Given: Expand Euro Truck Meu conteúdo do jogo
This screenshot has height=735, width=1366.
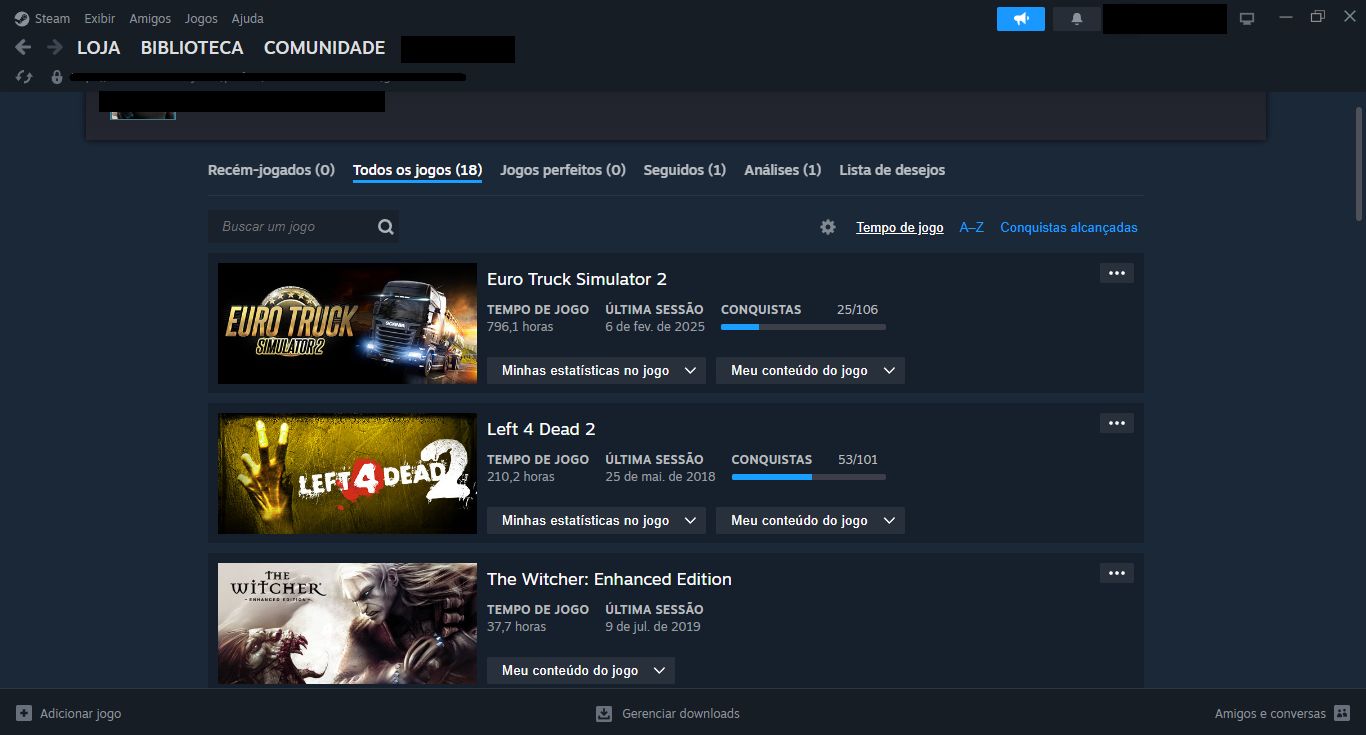Looking at the screenshot, I should tap(810, 370).
